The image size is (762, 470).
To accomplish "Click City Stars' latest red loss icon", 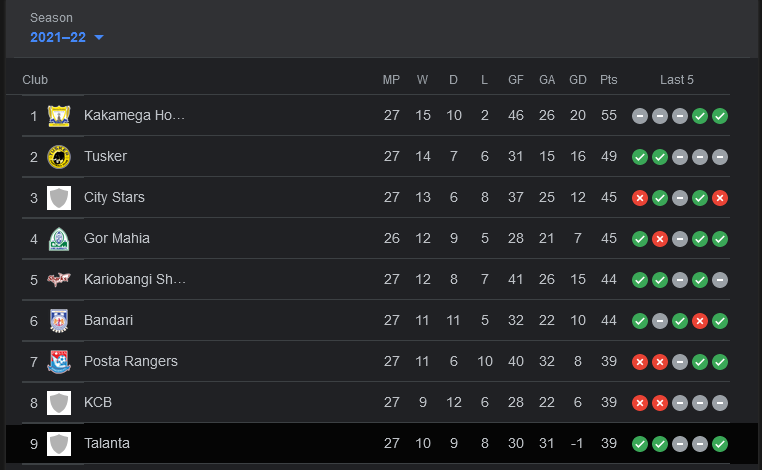I will click(x=720, y=198).
